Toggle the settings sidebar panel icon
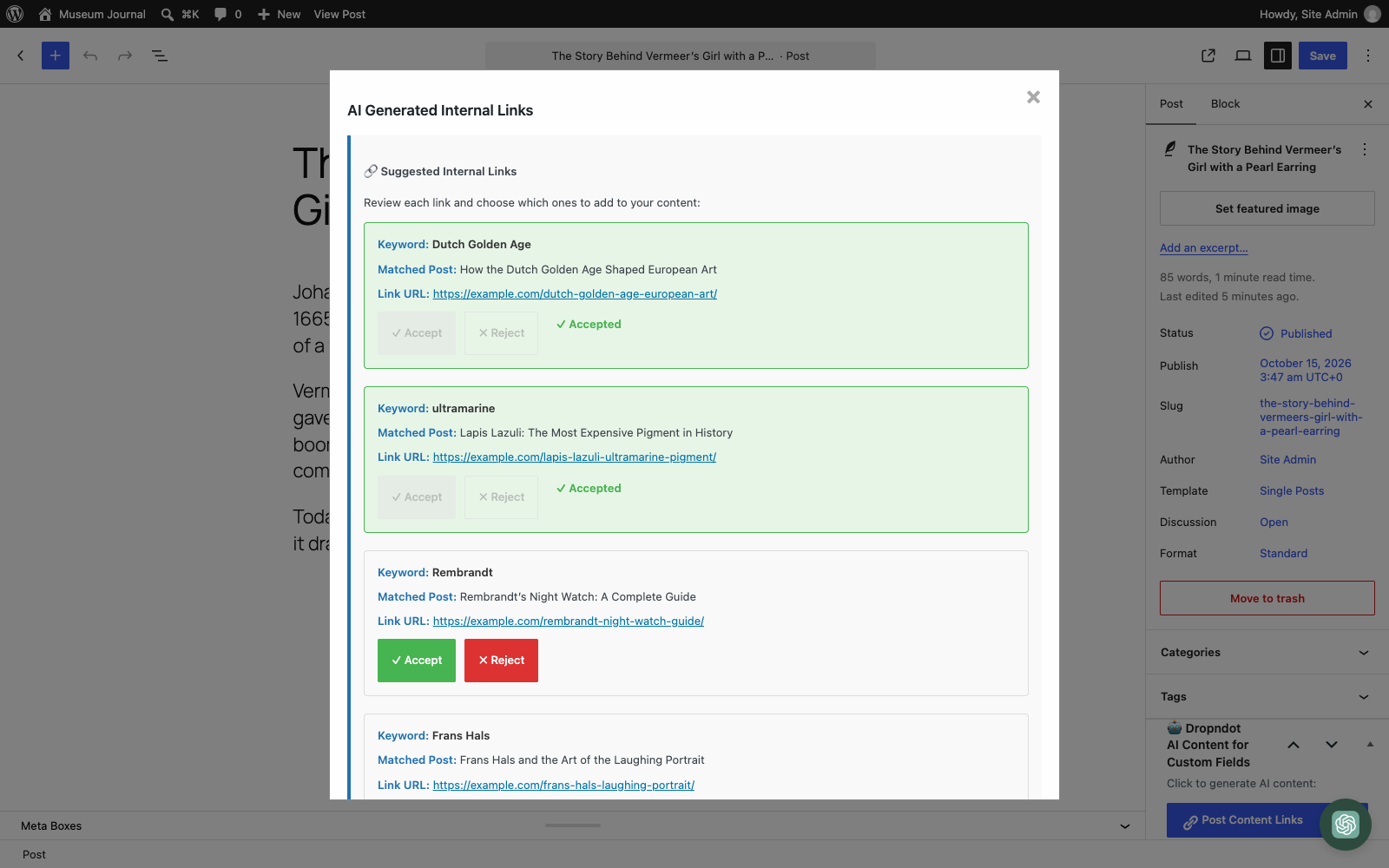 tap(1278, 56)
